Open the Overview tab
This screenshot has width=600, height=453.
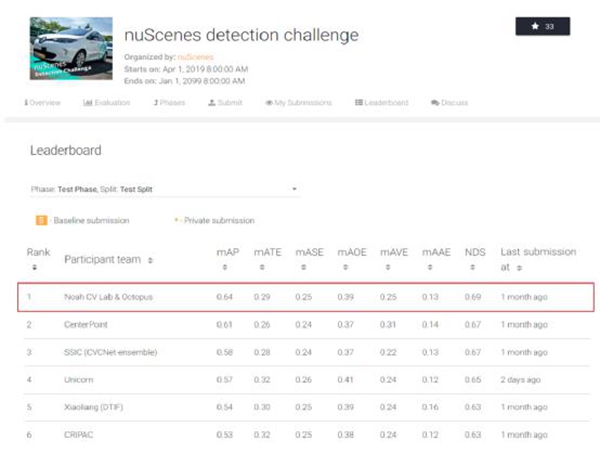[x=42, y=103]
